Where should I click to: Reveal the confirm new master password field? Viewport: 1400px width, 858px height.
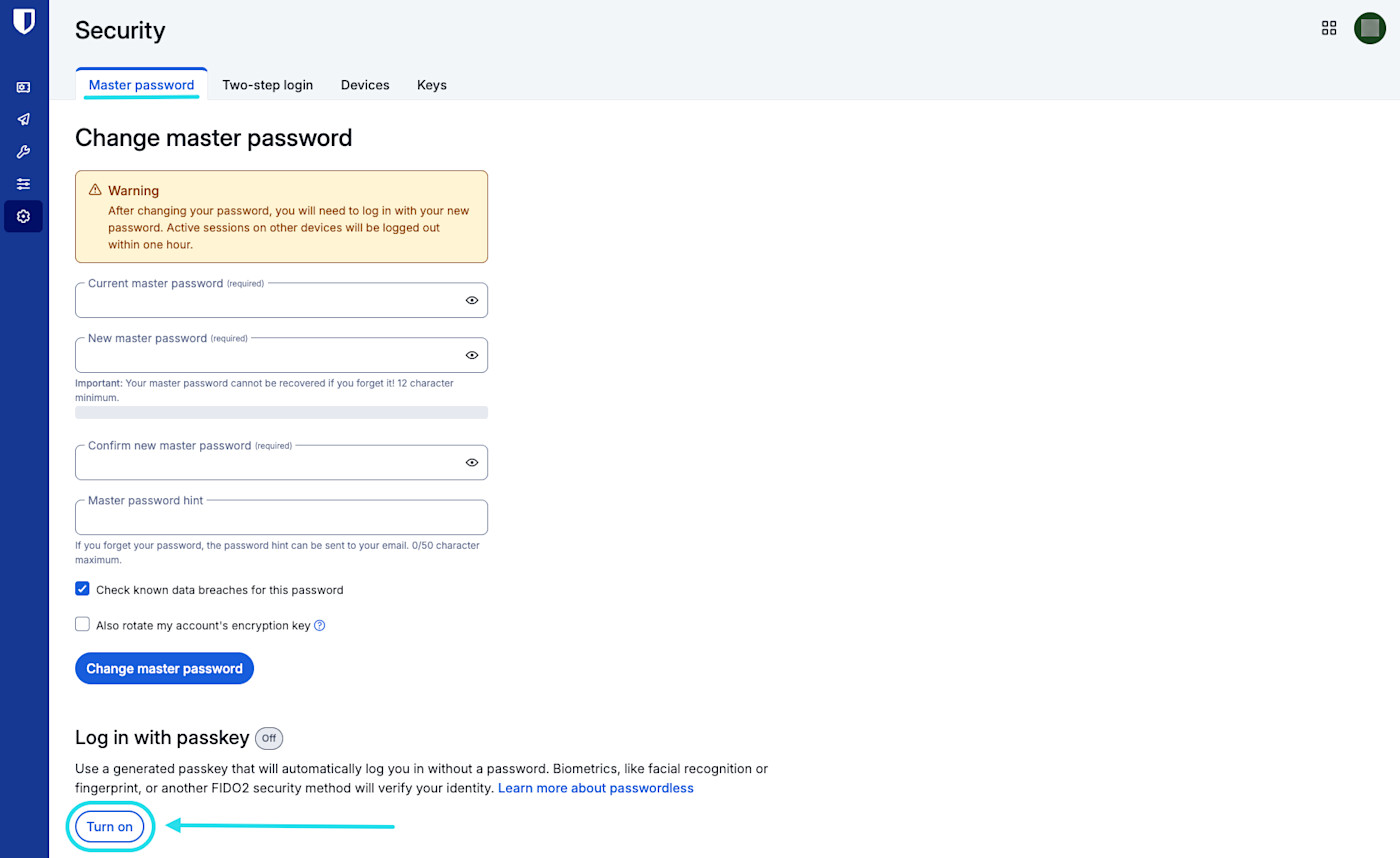pos(471,462)
